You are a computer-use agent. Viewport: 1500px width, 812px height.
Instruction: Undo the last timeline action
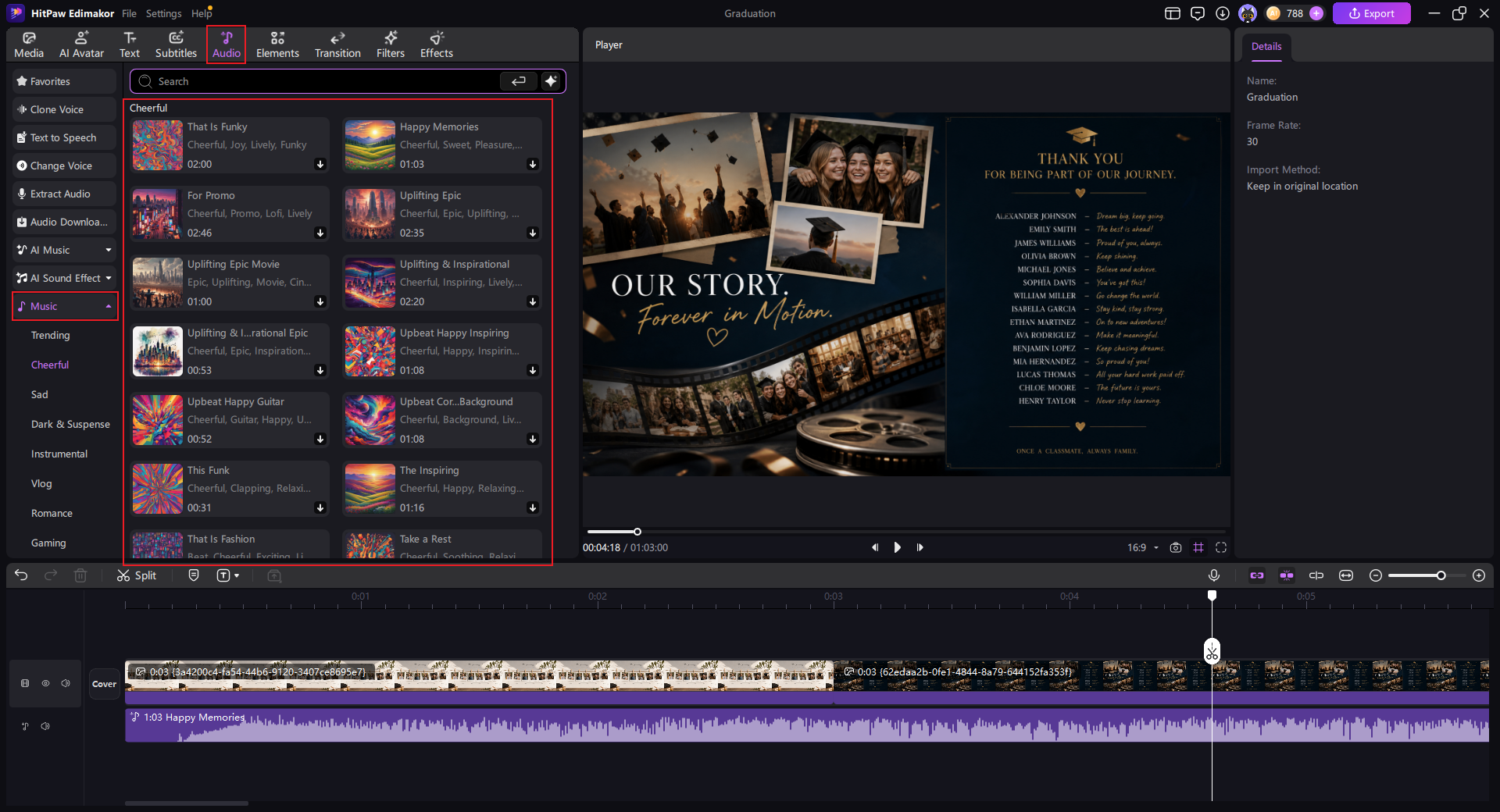click(21, 575)
